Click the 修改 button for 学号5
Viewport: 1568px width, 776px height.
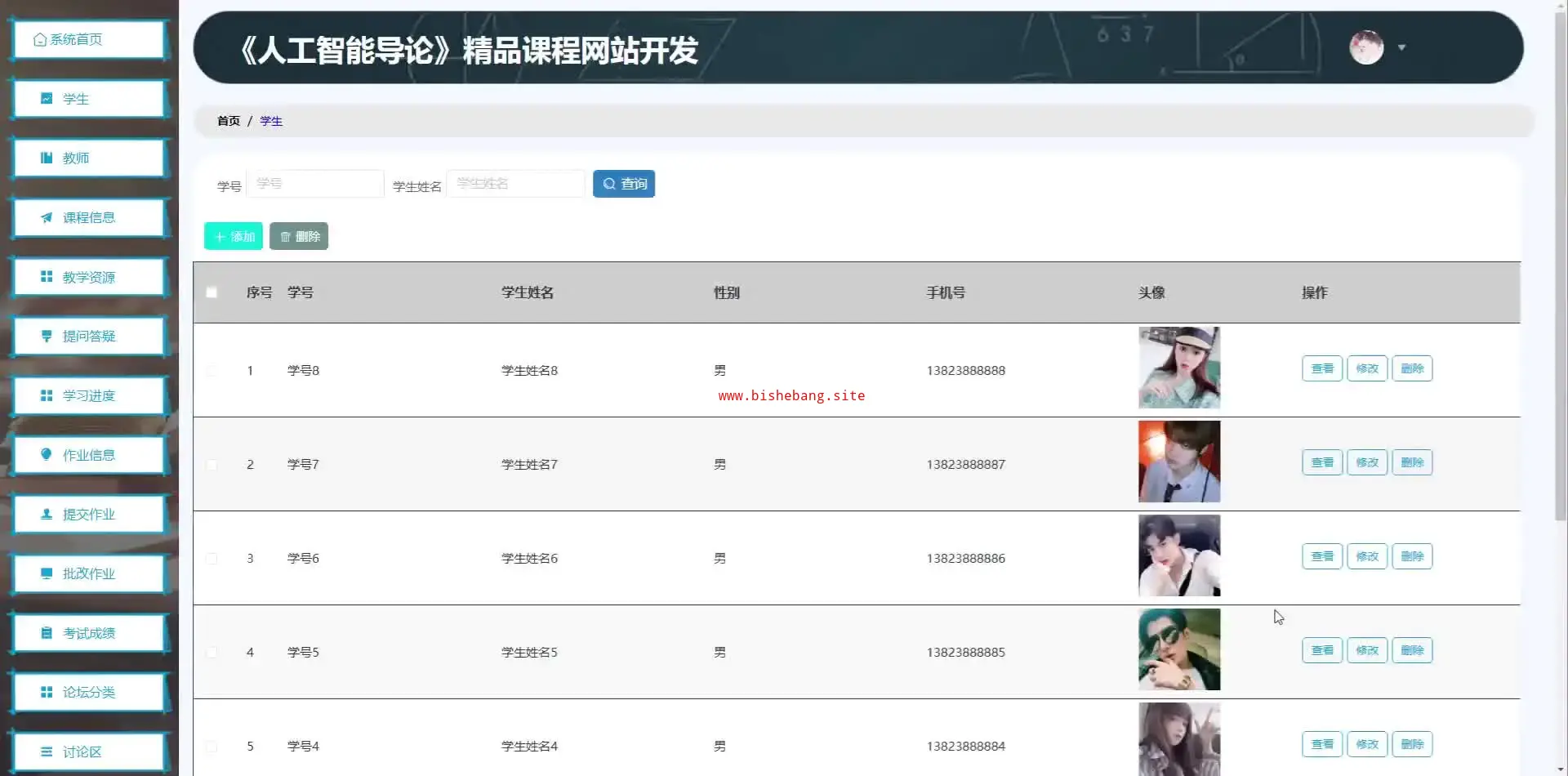coord(1367,650)
